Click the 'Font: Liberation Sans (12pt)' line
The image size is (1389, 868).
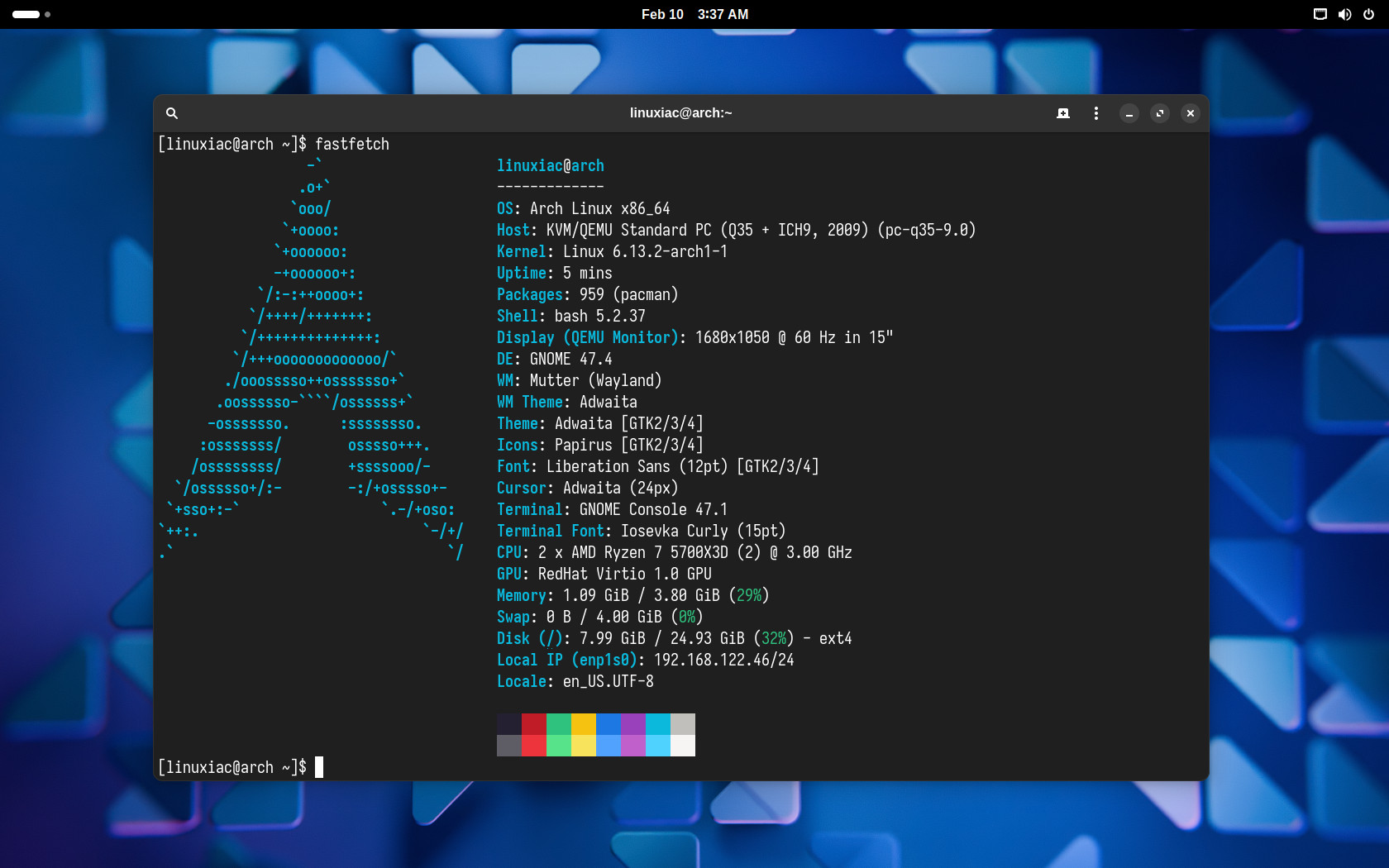pos(658,466)
